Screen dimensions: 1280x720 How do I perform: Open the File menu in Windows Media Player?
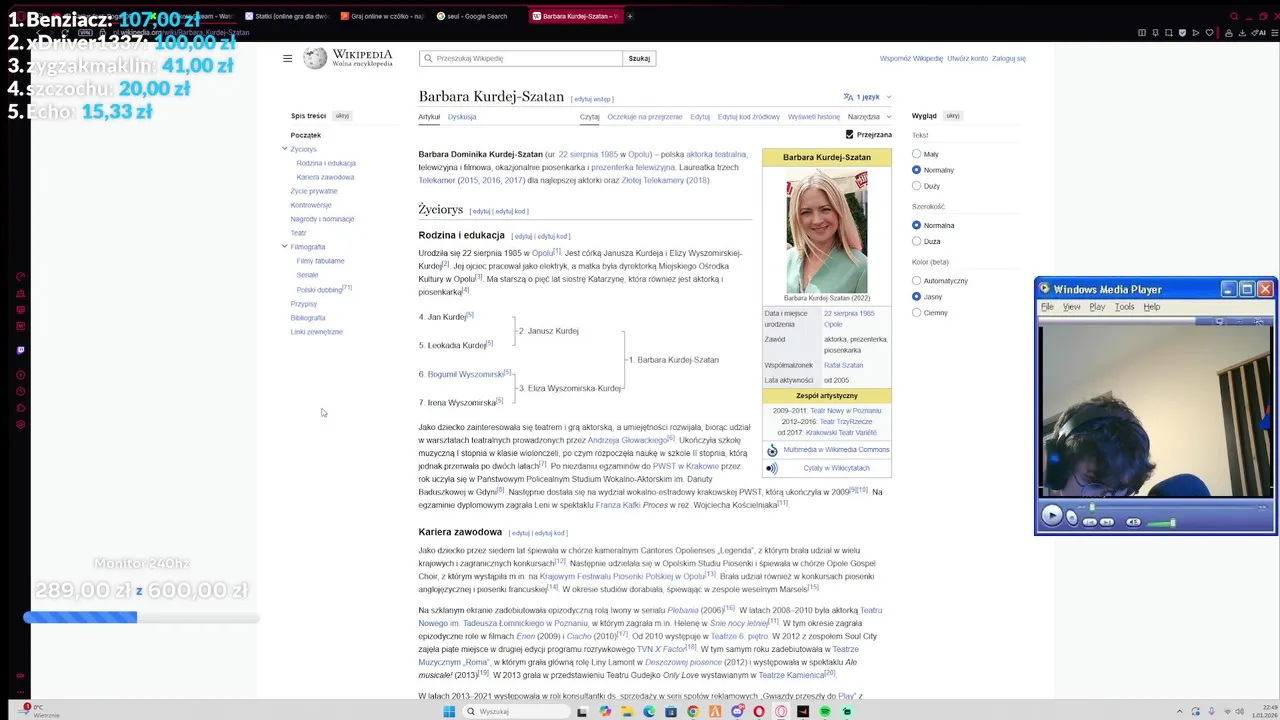[1047, 307]
